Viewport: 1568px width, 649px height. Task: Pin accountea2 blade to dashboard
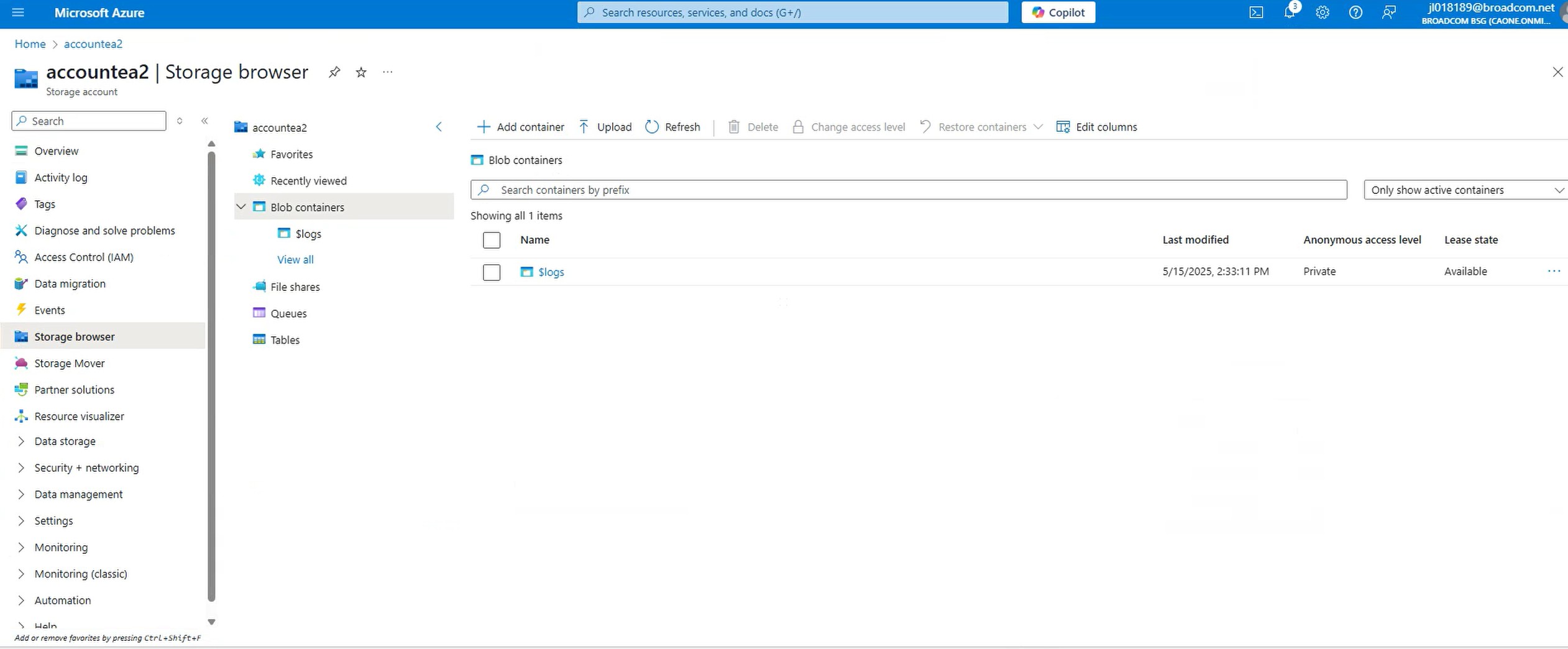(334, 72)
